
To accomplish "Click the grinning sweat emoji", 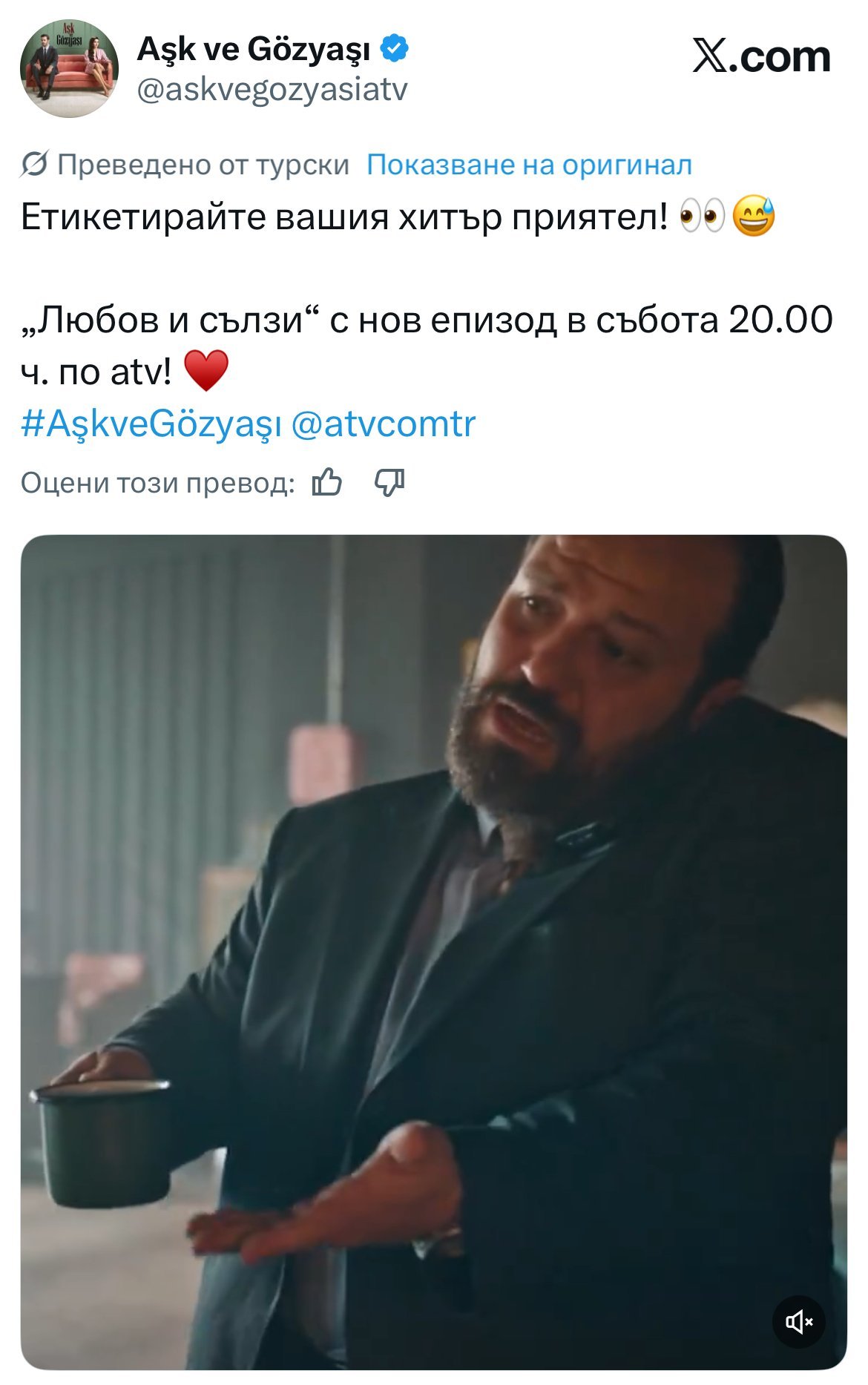I will click(x=754, y=217).
